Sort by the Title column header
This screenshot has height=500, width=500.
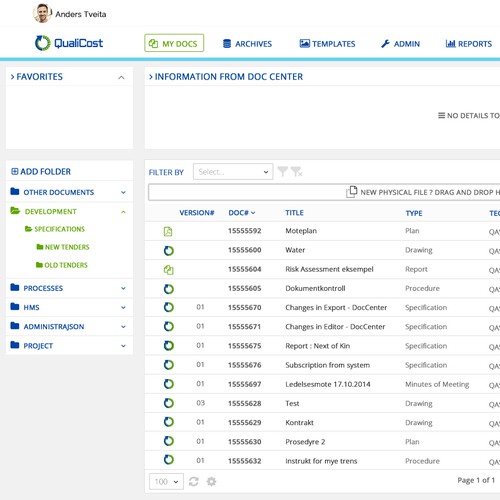294,213
